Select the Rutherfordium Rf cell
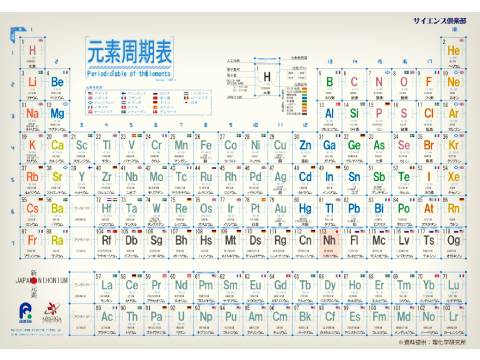This screenshot has height=360, width=480. click(x=107, y=243)
